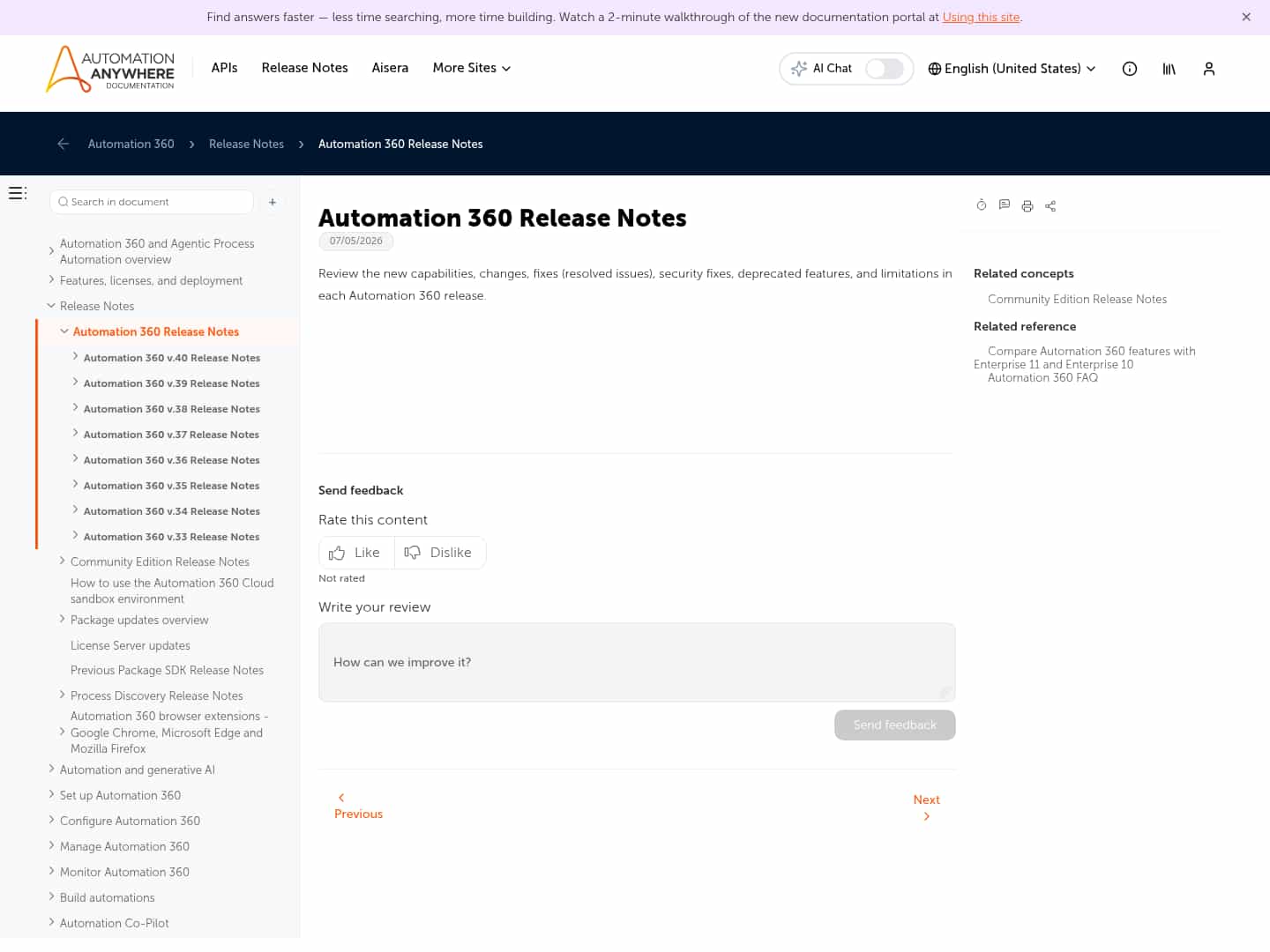Open Automation 360 browser extensions page

click(169, 733)
